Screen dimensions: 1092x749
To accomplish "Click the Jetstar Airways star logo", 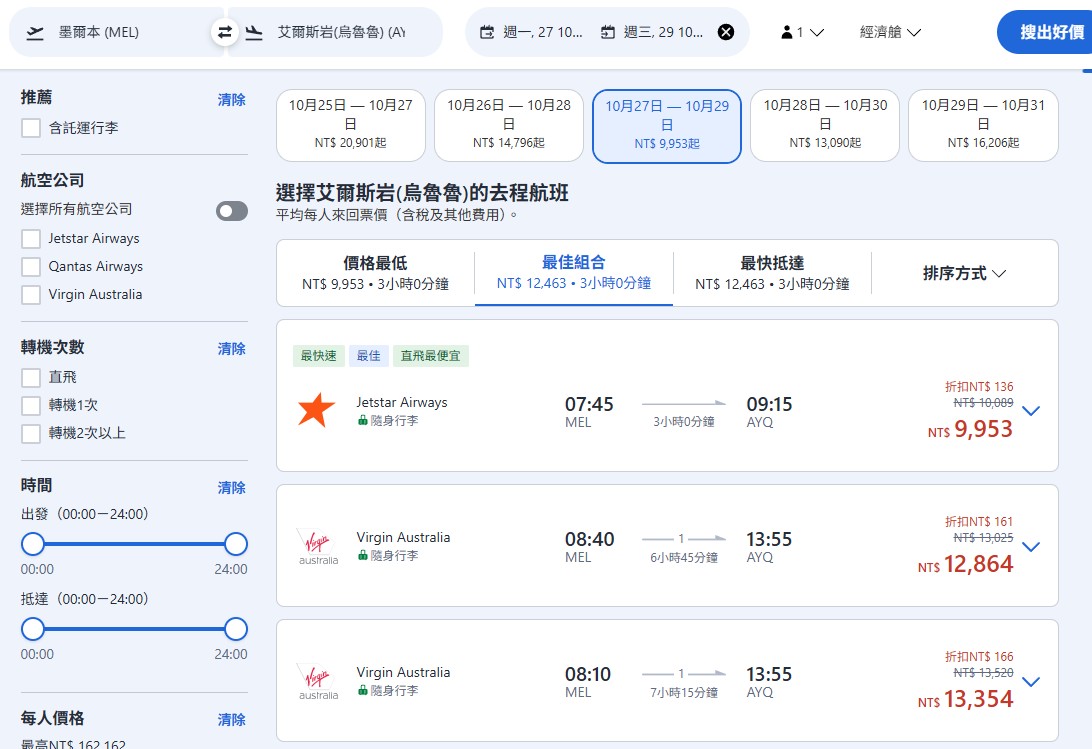I will (316, 409).
